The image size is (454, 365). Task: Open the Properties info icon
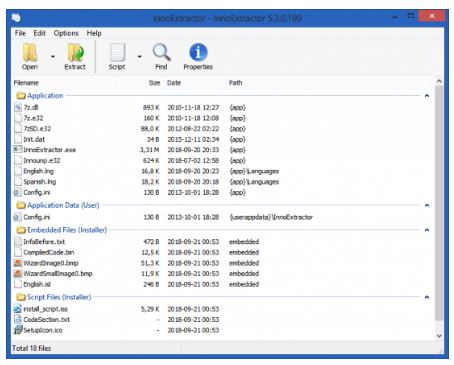[198, 53]
